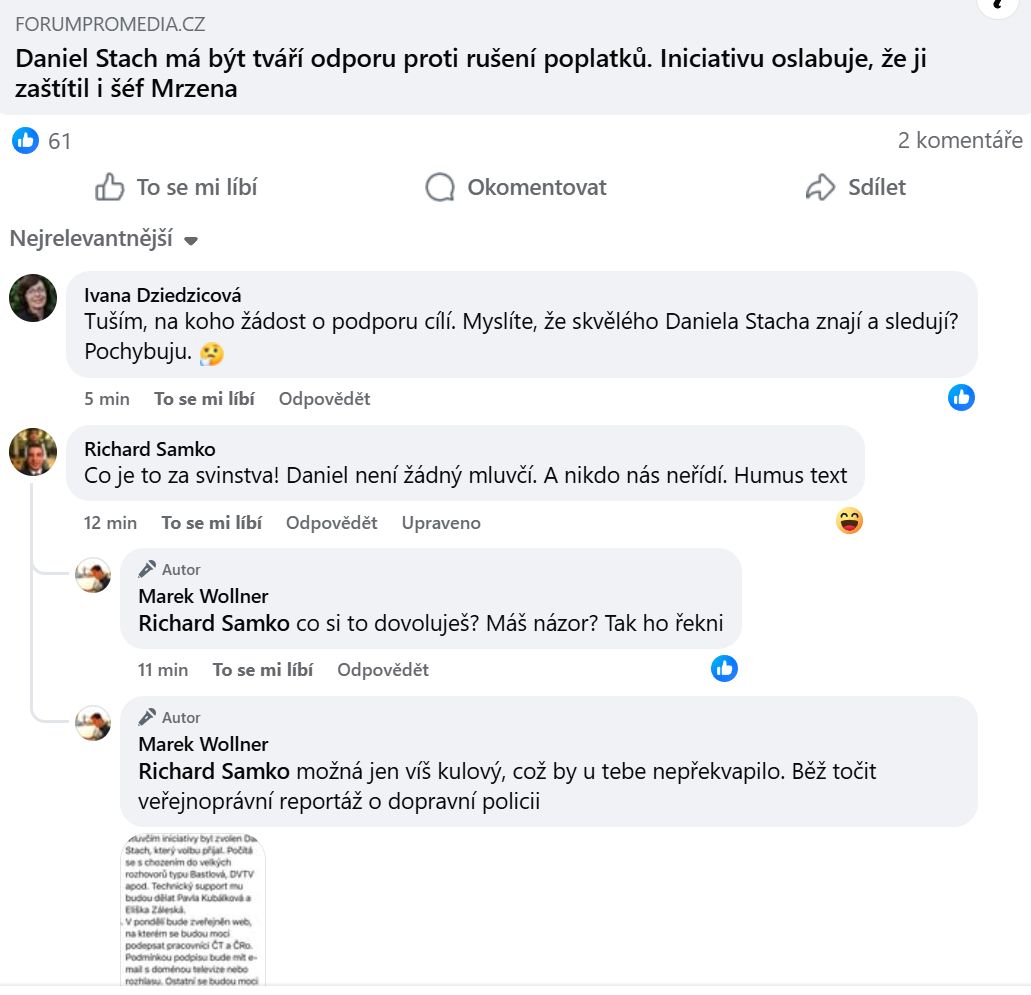Click the Sdílet share arrow icon
Image resolution: width=1031 pixels, height=995 pixels.
pos(820,187)
